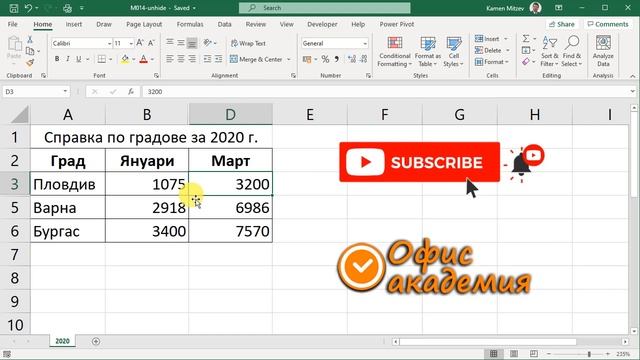Toggle Align Left
Screen dimensions: 640x360
170,59
